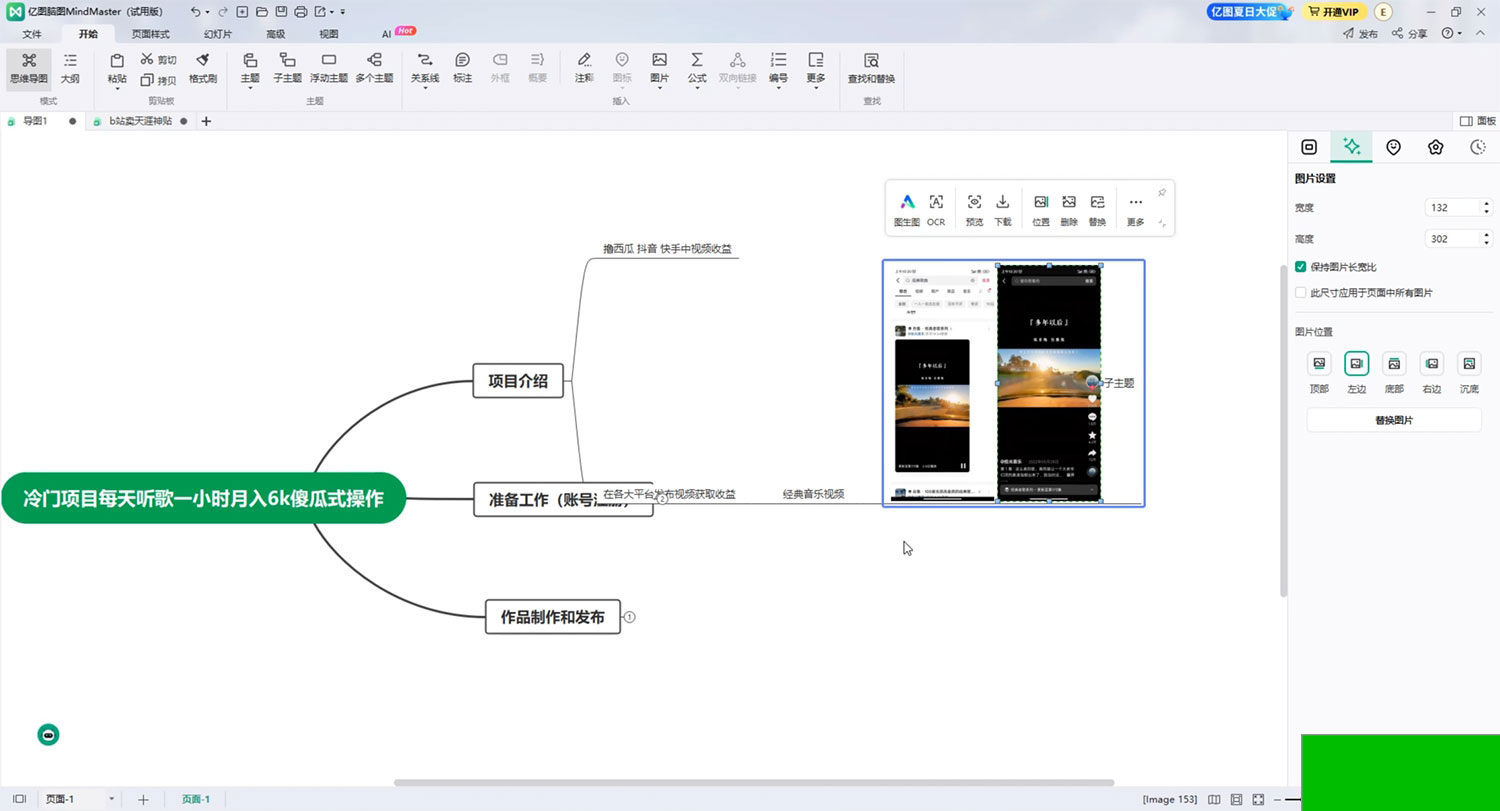Viewport: 1500px width, 811px height.
Task: Insert a 公式 formula
Action: (697, 67)
